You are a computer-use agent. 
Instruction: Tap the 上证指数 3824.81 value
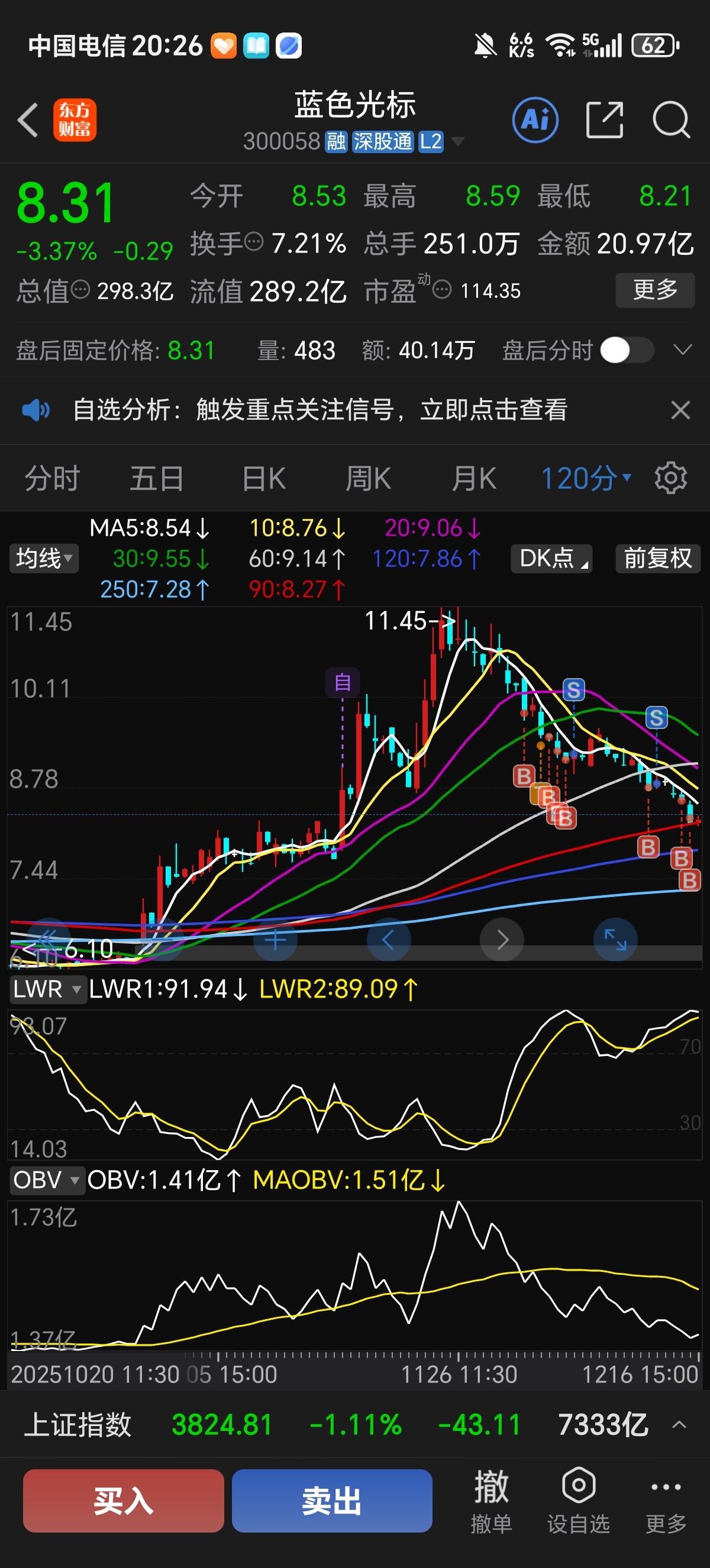(x=222, y=1425)
